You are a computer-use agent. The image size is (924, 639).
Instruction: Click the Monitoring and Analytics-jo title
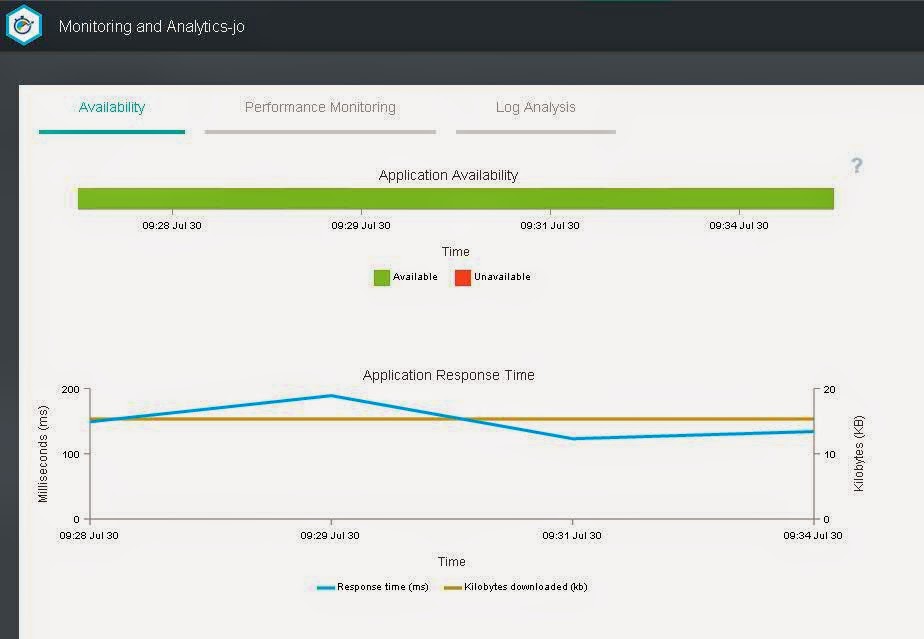click(x=151, y=27)
